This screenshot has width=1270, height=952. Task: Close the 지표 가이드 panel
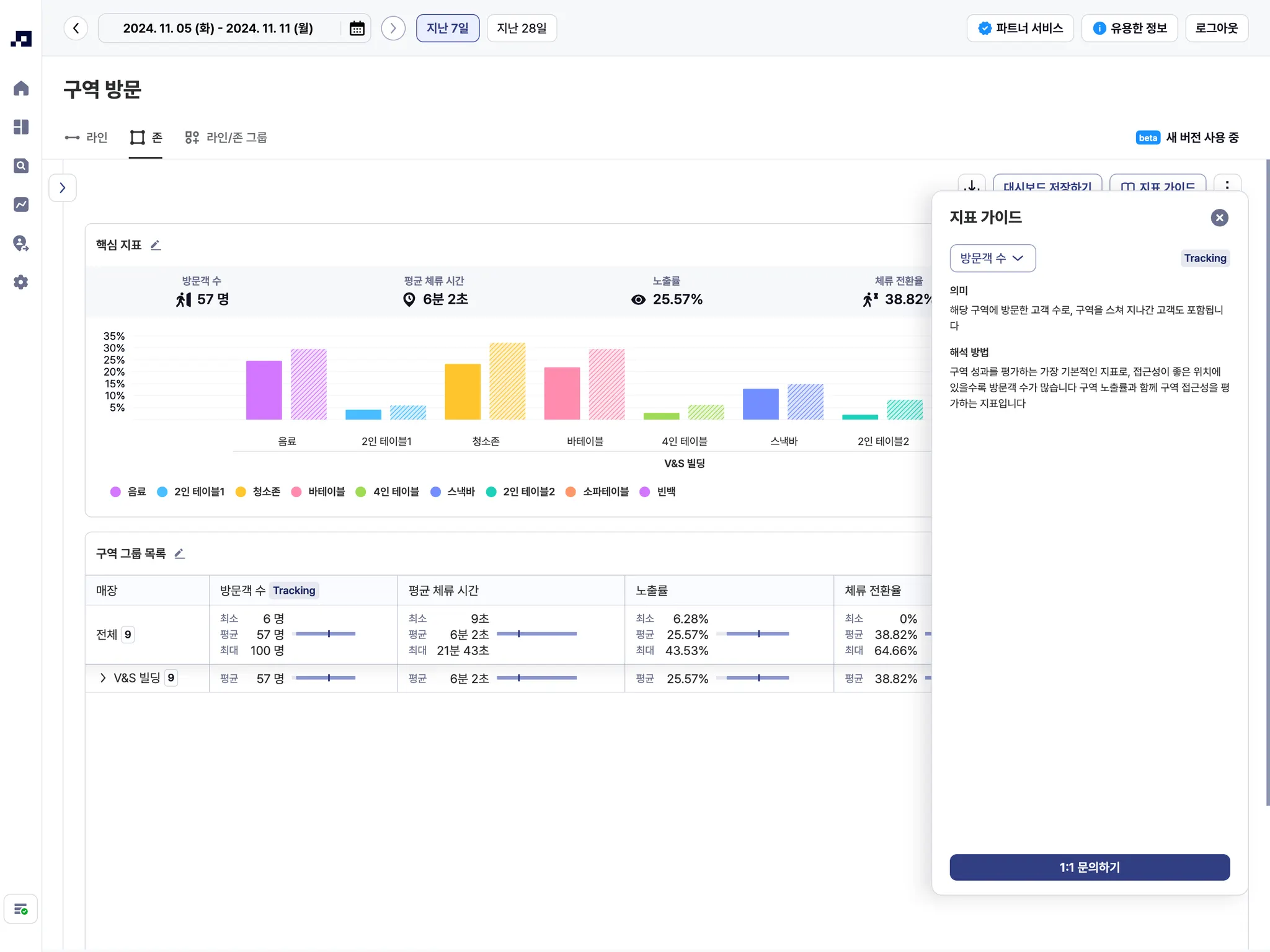[x=1219, y=218]
